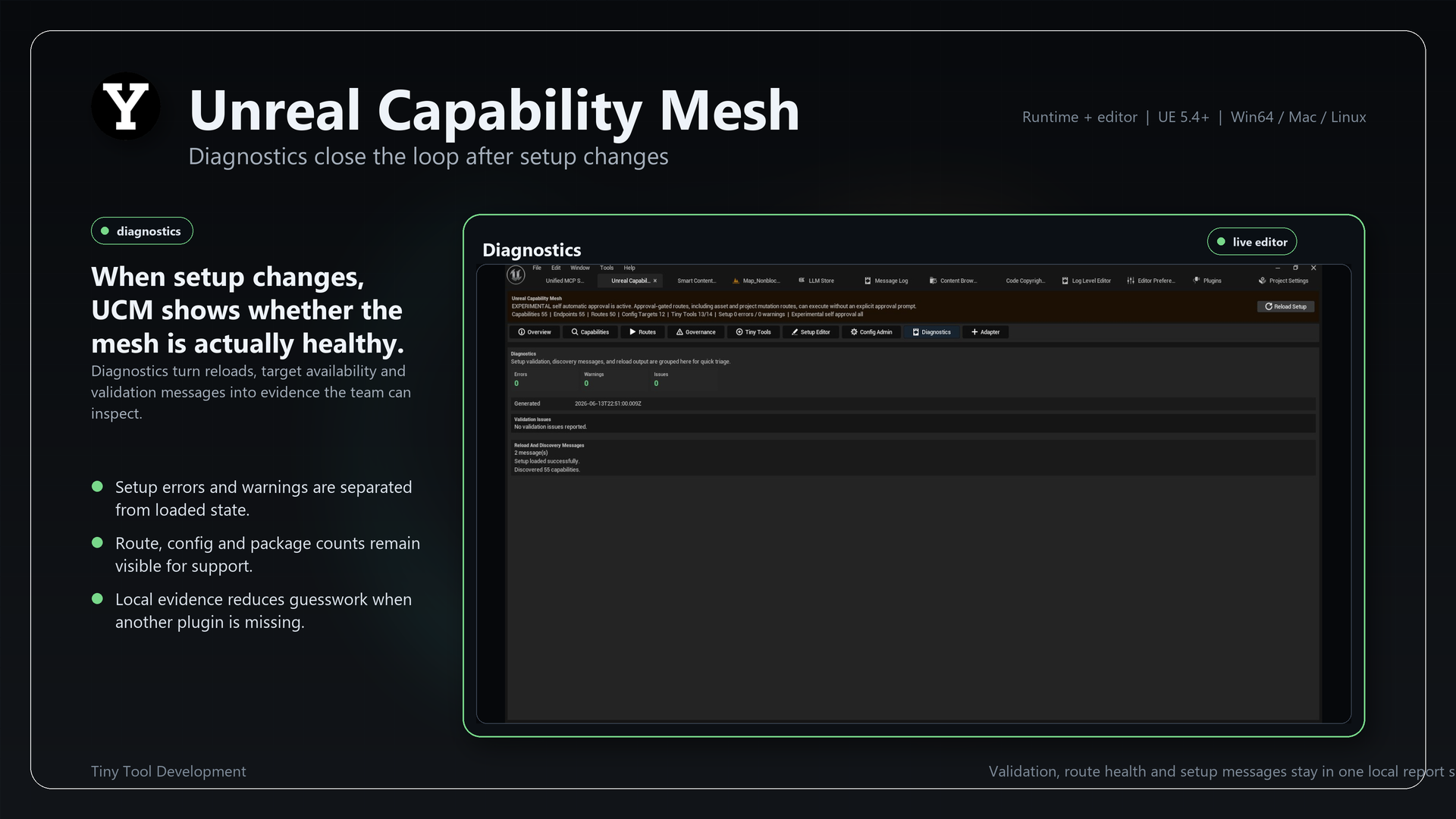Click the Map_Nonbloc... level icon
Image resolution: width=1456 pixels, height=819 pixels.
pos(736,281)
